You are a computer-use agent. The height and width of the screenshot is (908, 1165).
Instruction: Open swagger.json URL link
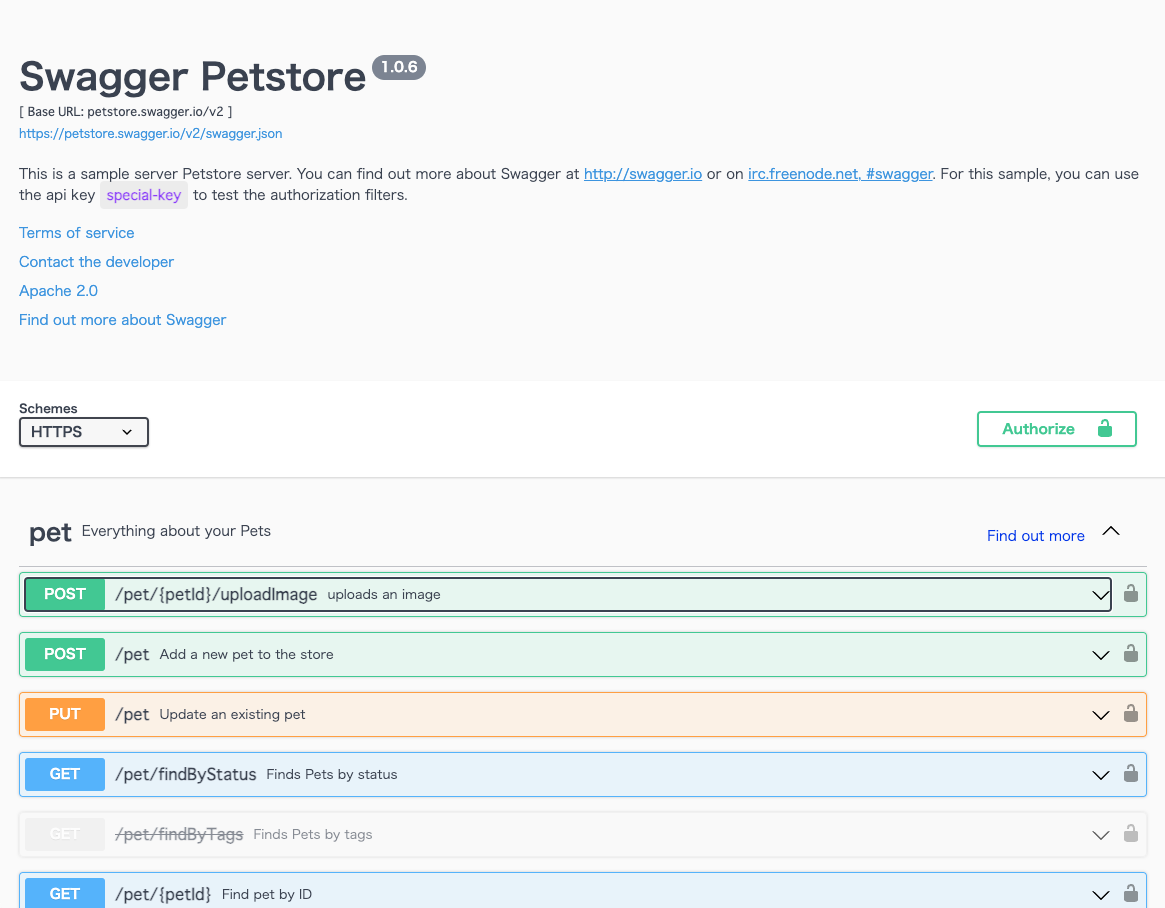pyautogui.click(x=151, y=134)
